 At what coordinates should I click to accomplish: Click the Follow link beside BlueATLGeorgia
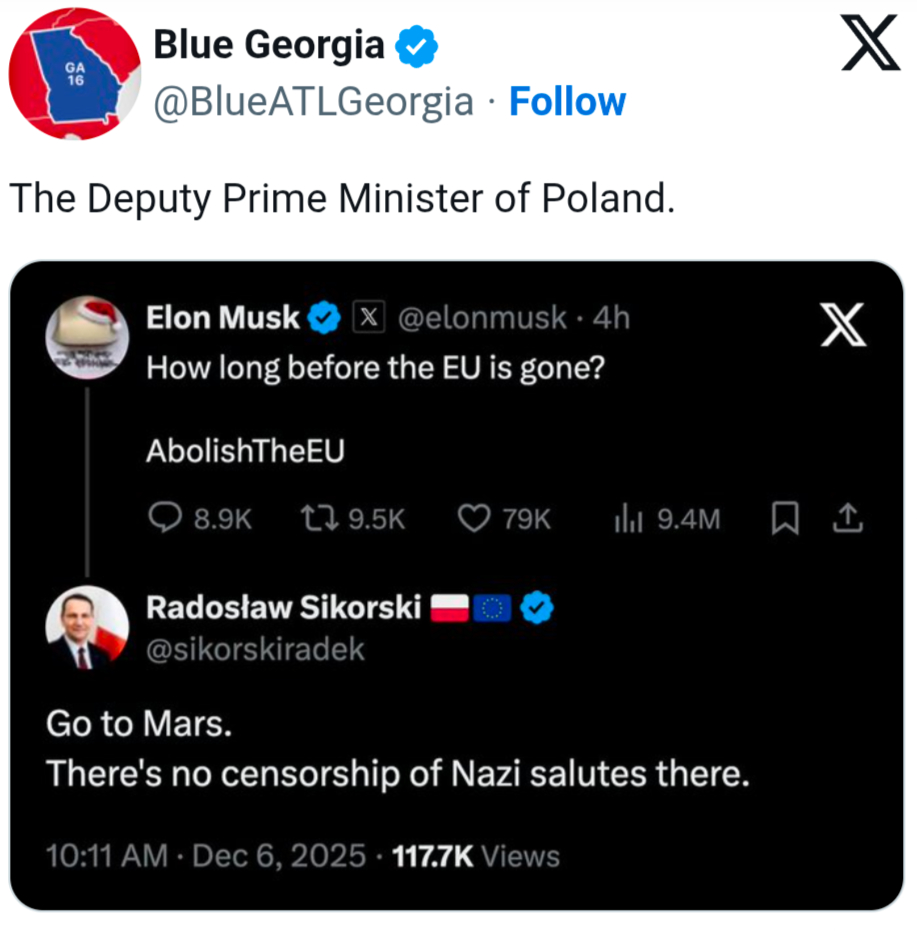pos(567,102)
